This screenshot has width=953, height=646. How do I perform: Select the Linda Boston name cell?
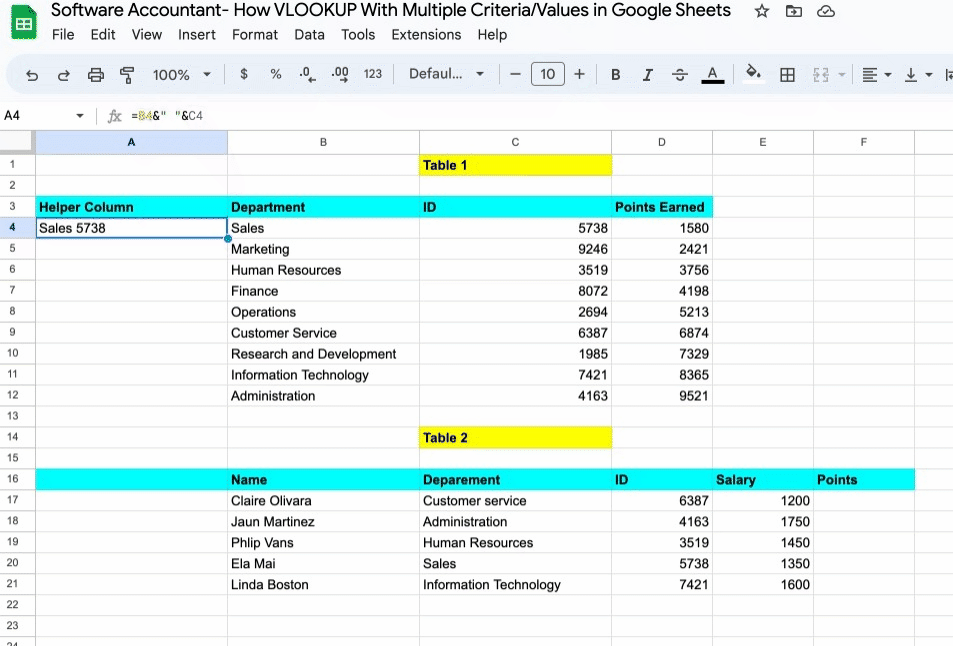pos(323,585)
